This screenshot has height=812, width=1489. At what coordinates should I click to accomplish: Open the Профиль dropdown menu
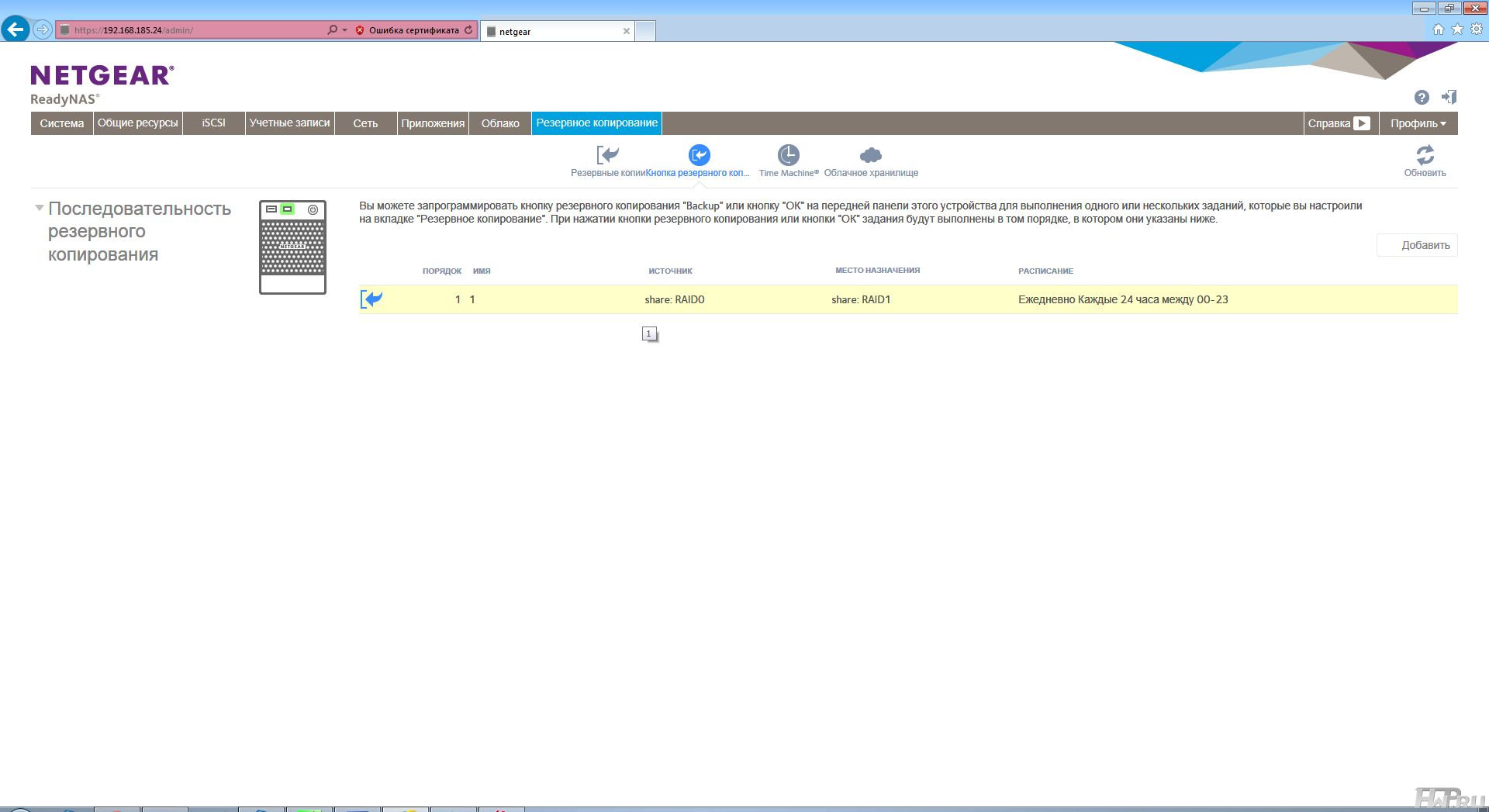pos(1418,123)
